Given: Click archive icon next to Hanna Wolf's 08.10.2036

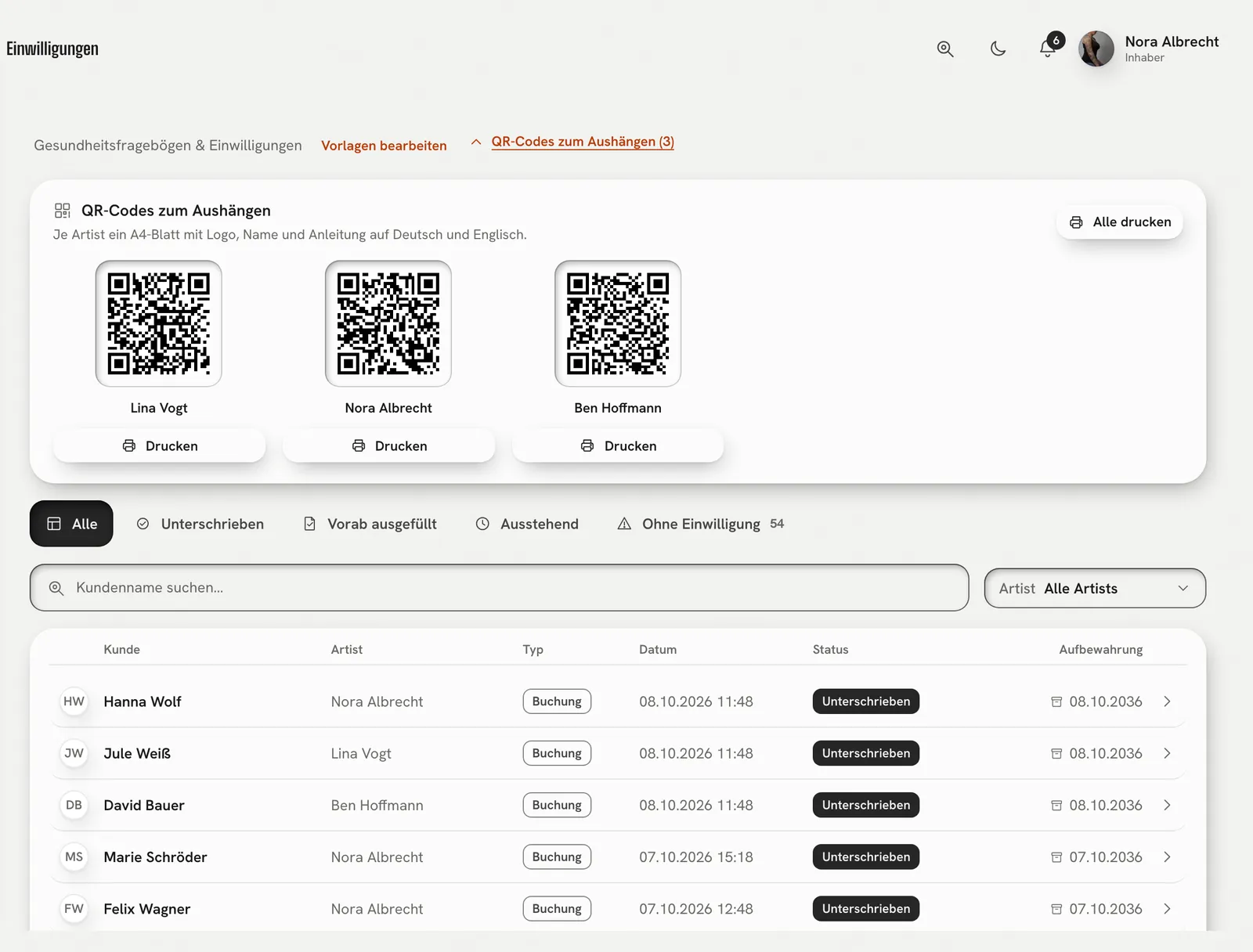Looking at the screenshot, I should (x=1056, y=701).
